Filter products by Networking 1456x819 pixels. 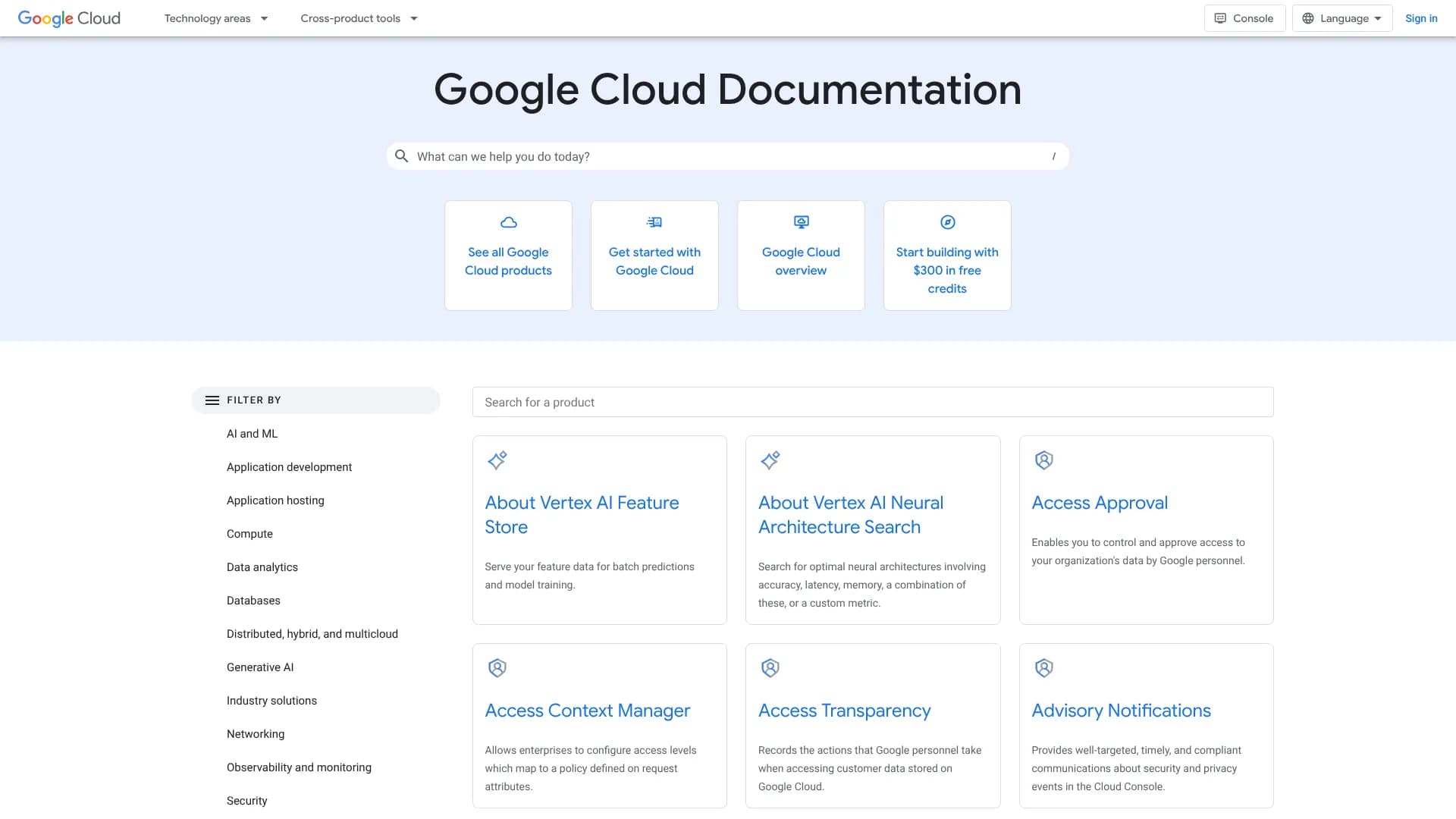tap(256, 734)
